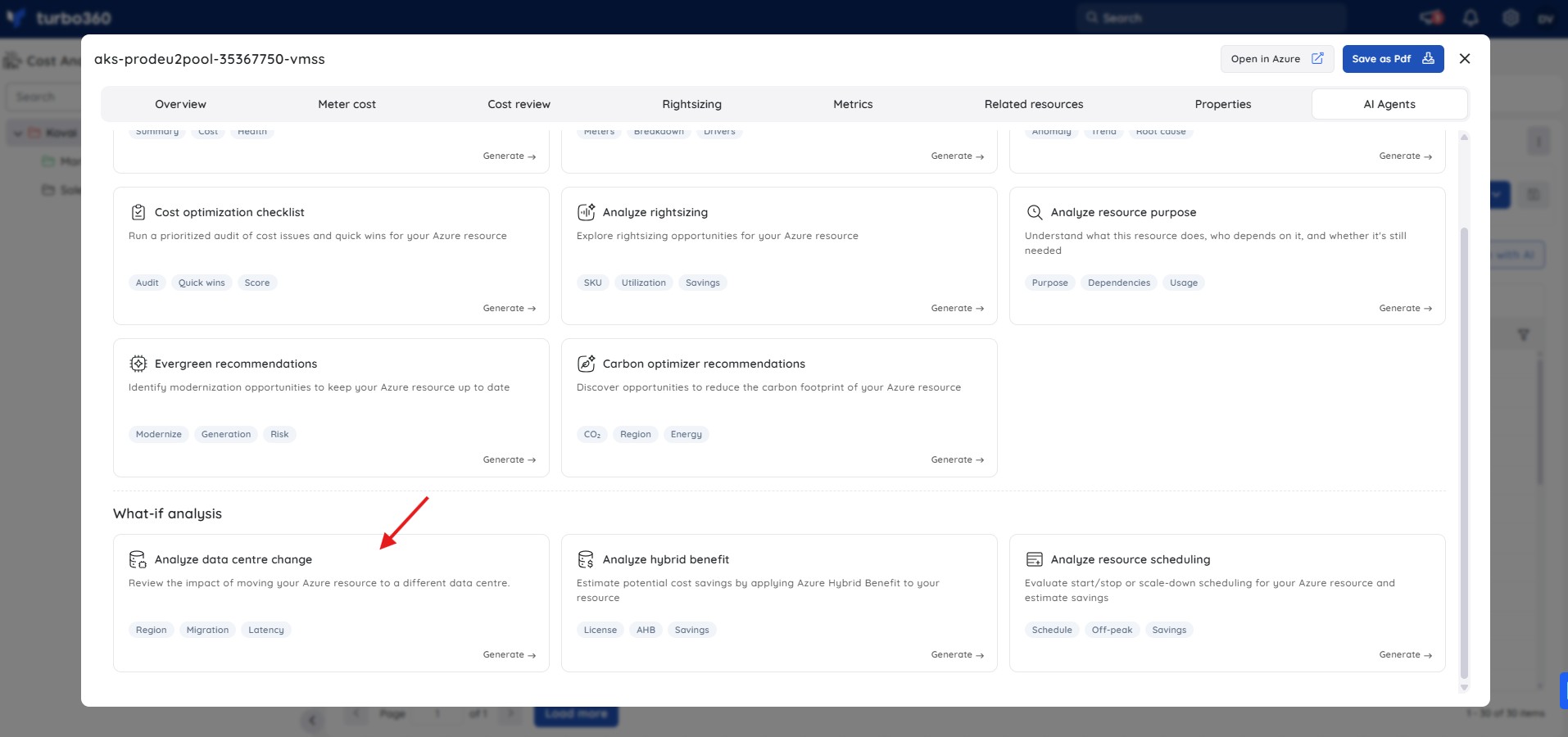Click the Analyze data centre change title
Viewport: 1568px width, 737px height.
[x=233, y=559]
